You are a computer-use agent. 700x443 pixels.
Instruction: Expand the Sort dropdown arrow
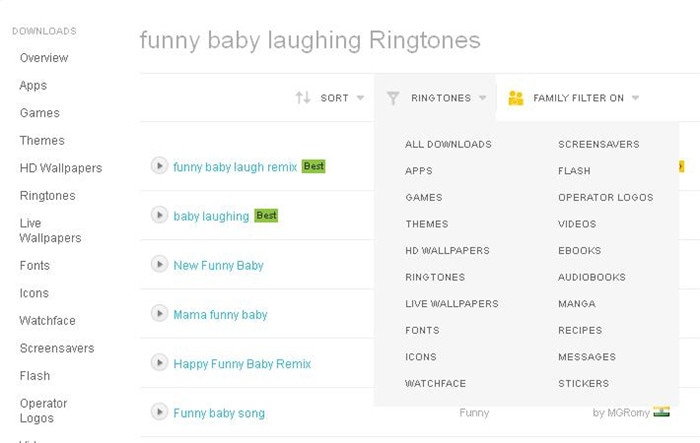(360, 98)
